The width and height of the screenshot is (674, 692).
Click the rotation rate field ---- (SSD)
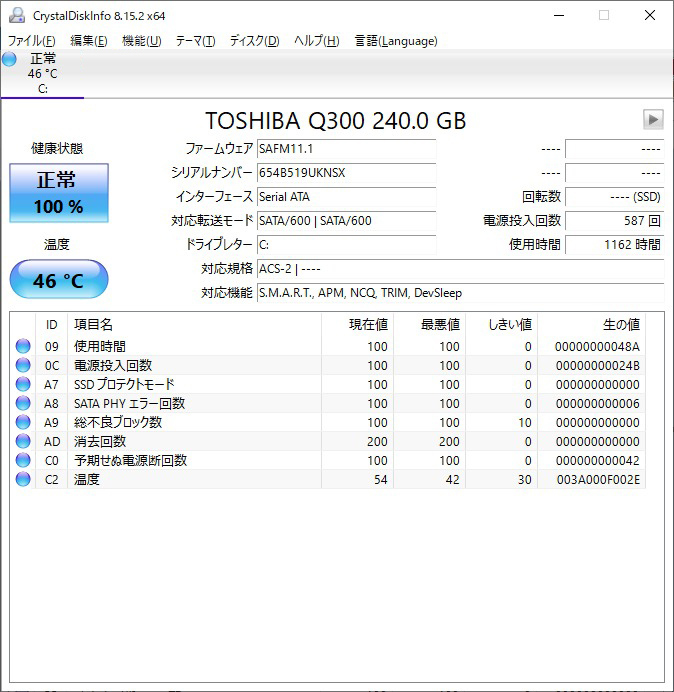point(614,196)
